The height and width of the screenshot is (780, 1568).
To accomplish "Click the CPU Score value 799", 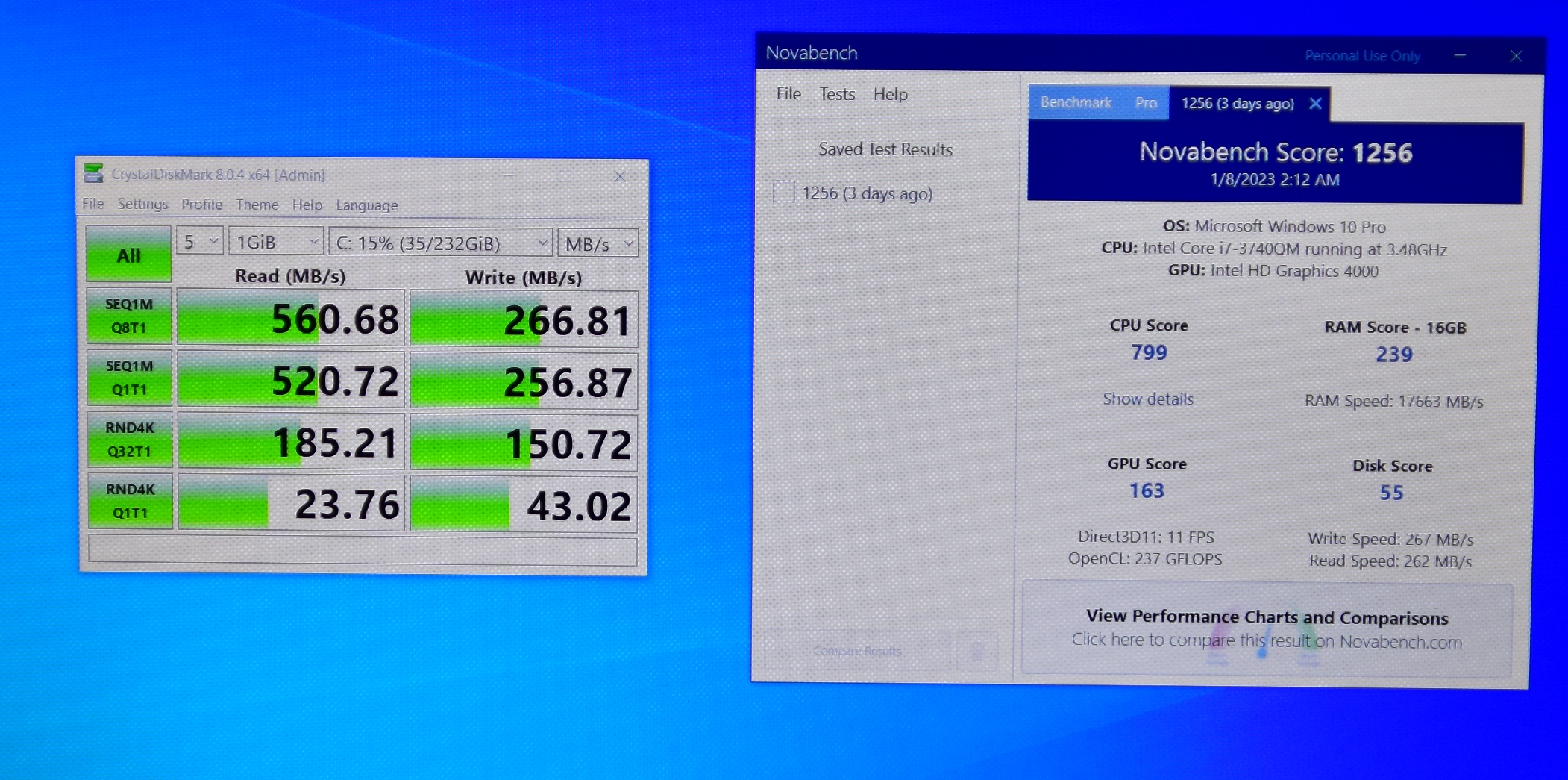I will pos(1149,352).
